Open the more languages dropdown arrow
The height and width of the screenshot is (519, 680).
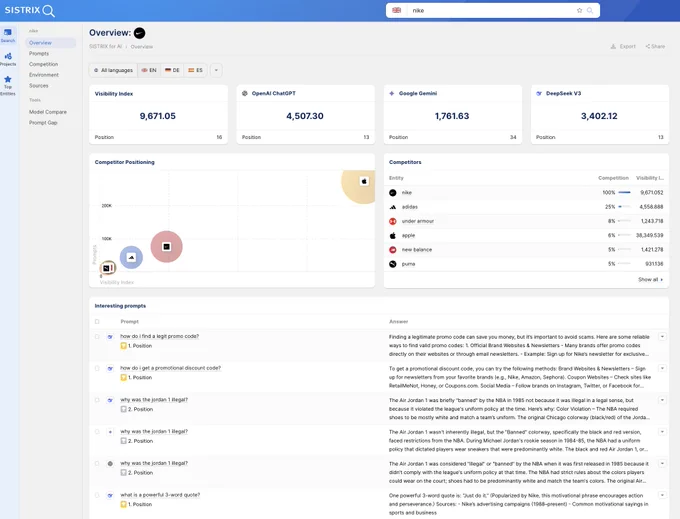coord(216,70)
